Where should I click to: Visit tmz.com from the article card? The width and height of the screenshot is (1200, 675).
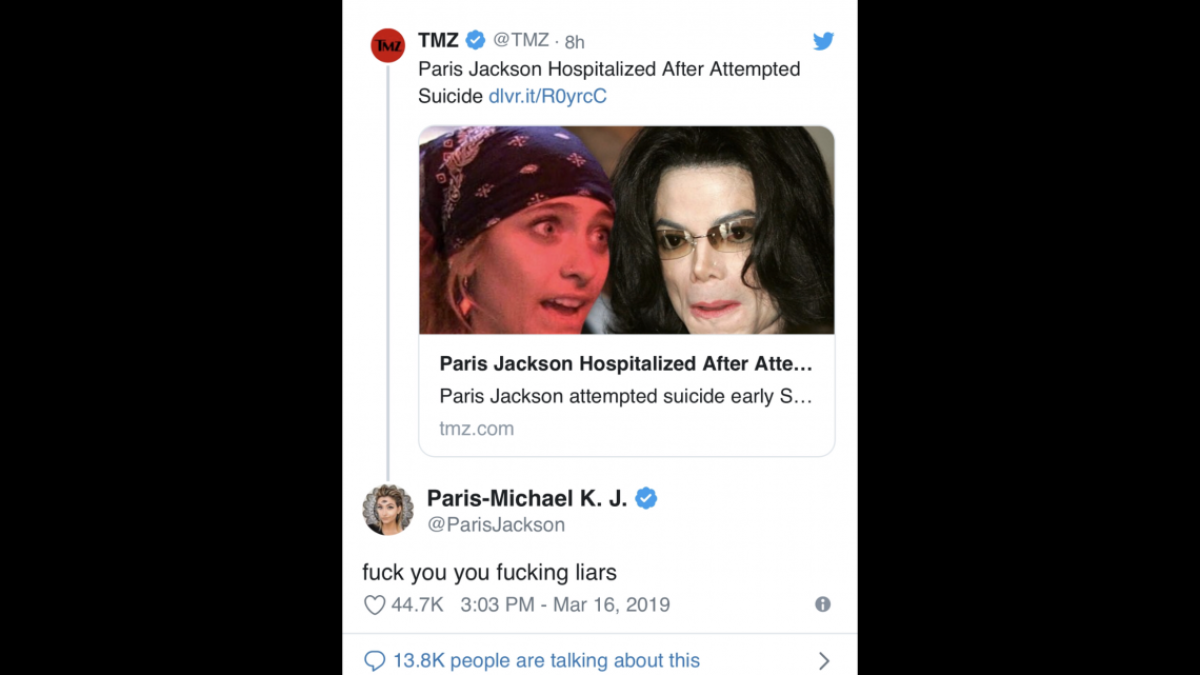pyautogui.click(x=476, y=428)
